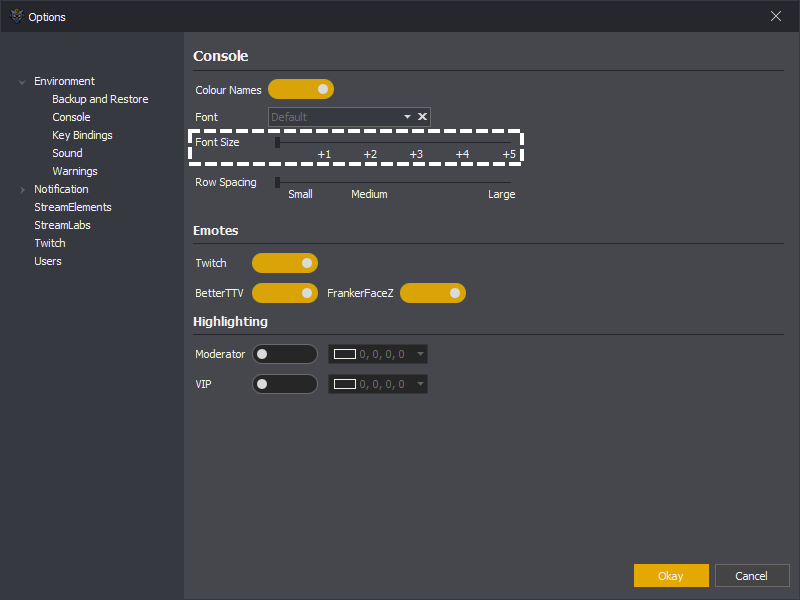Set font size to +4 mark
Screen dimensions: 800x600
462,154
